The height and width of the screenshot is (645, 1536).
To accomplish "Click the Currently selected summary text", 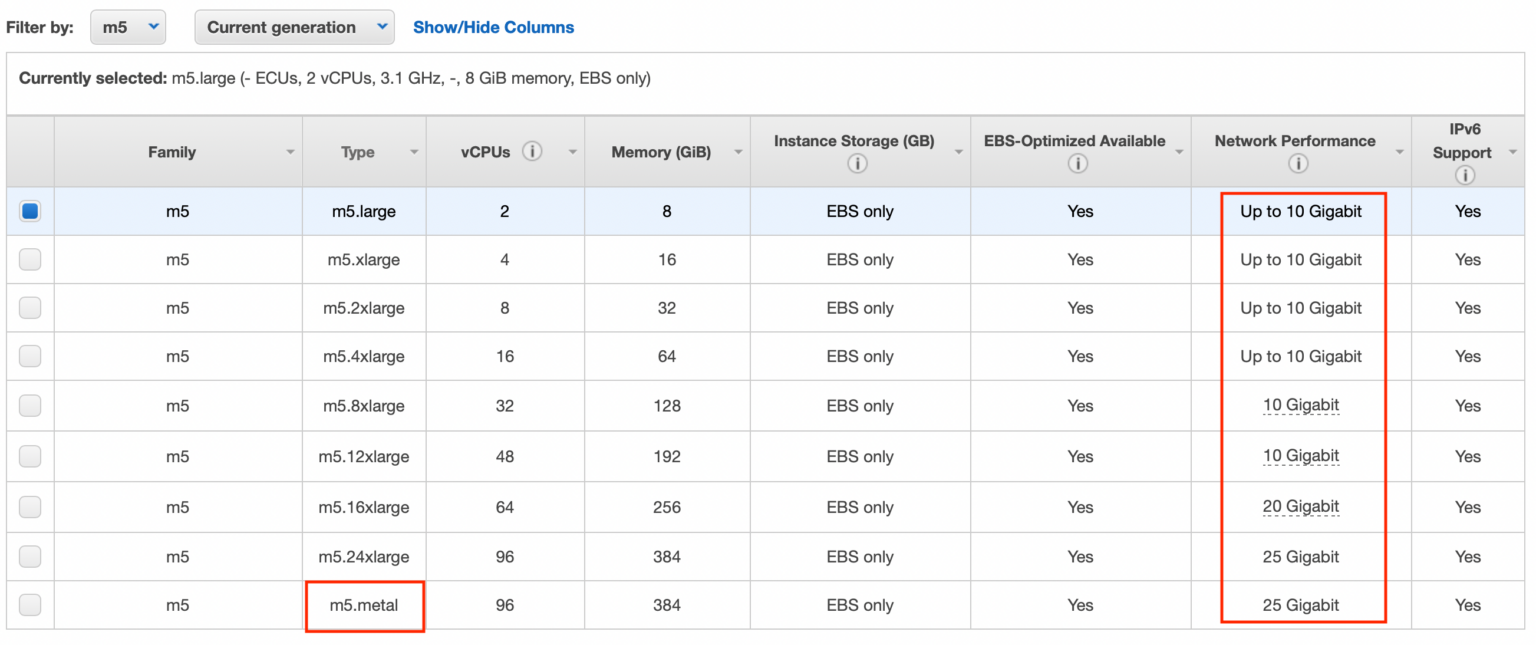I will 335,78.
